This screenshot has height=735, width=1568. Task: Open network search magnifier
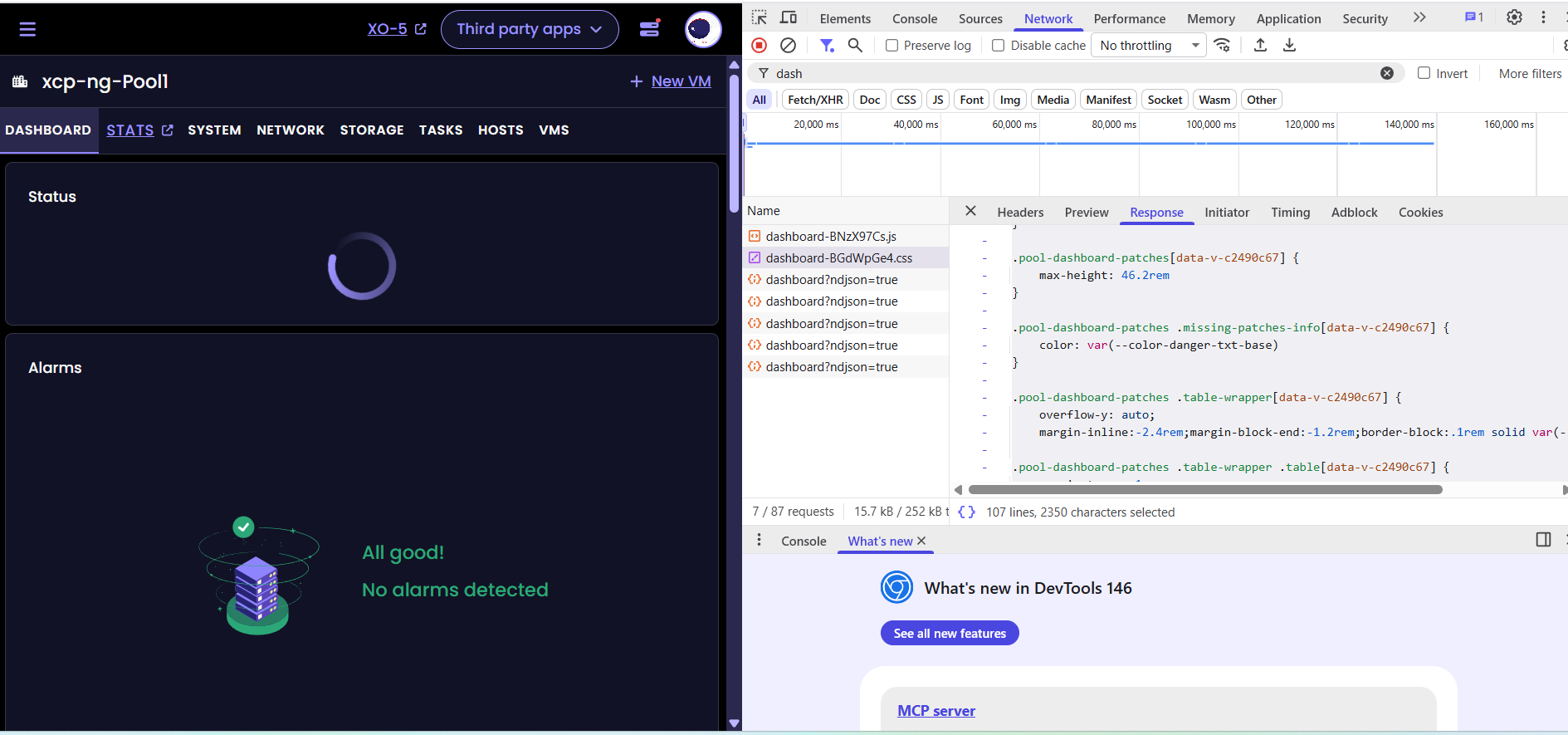click(x=855, y=45)
